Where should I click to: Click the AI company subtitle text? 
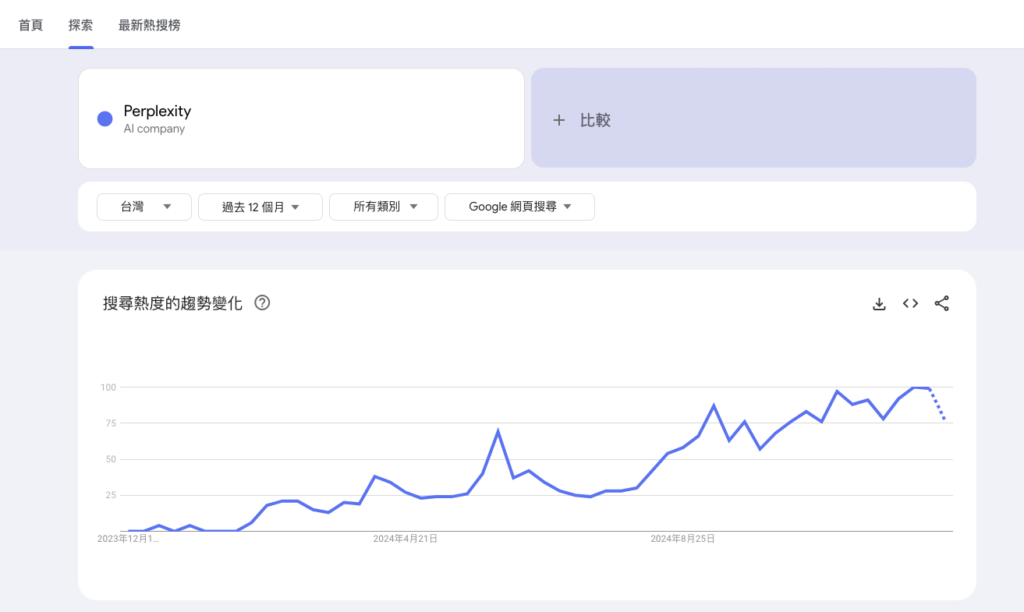point(154,129)
